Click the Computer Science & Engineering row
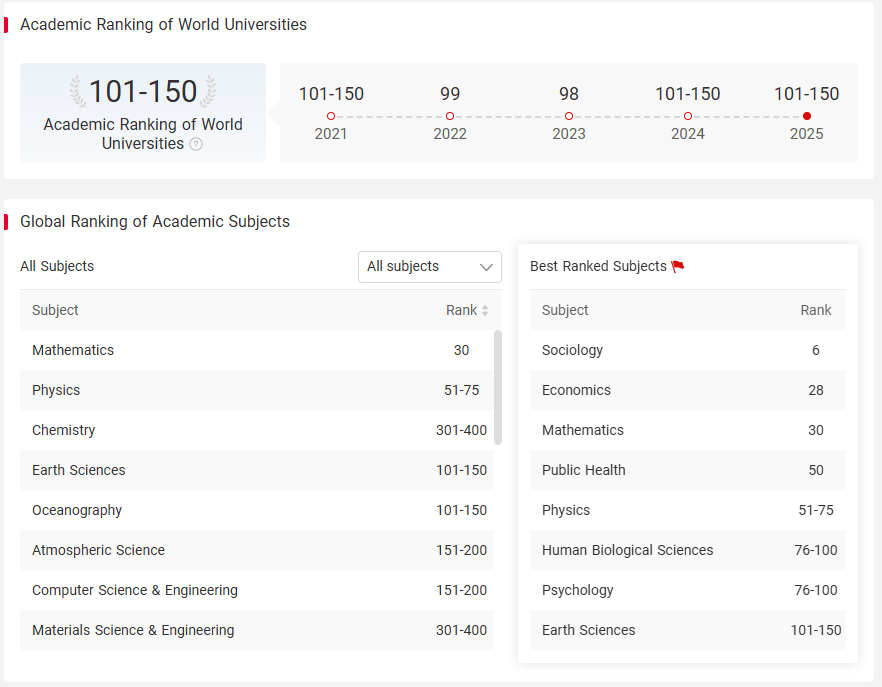 pyautogui.click(x=257, y=590)
